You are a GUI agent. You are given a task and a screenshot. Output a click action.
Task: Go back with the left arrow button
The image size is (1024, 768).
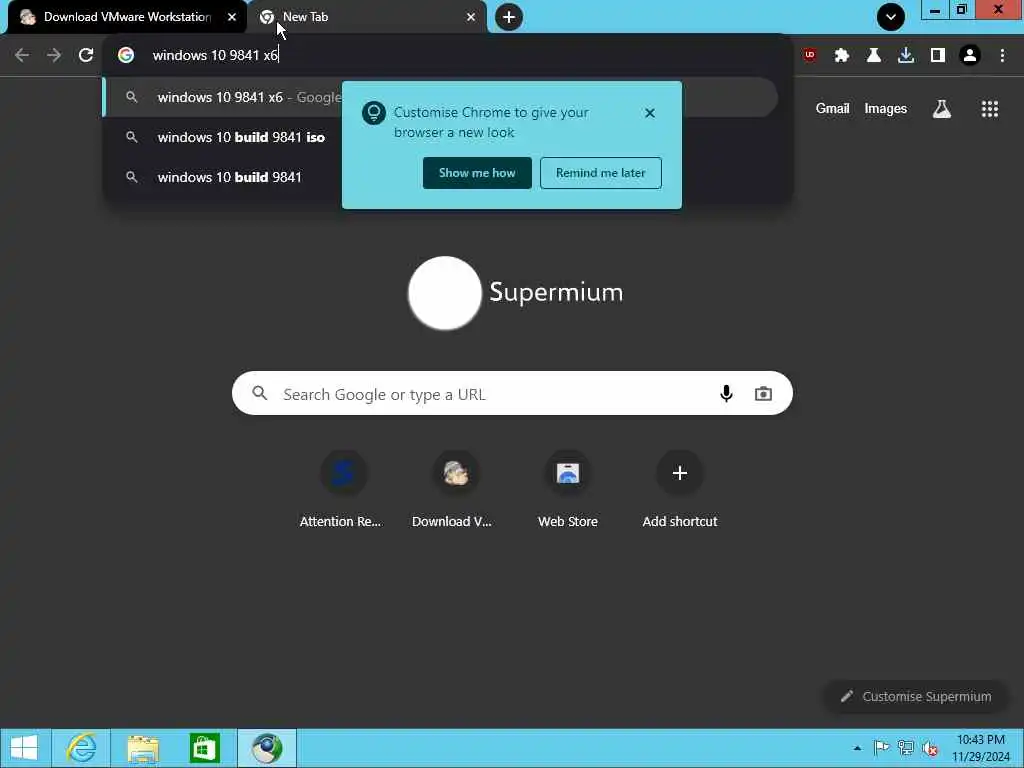click(22, 55)
